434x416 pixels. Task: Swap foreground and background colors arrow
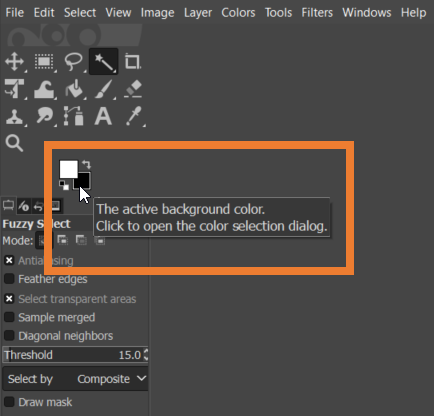coord(86,164)
